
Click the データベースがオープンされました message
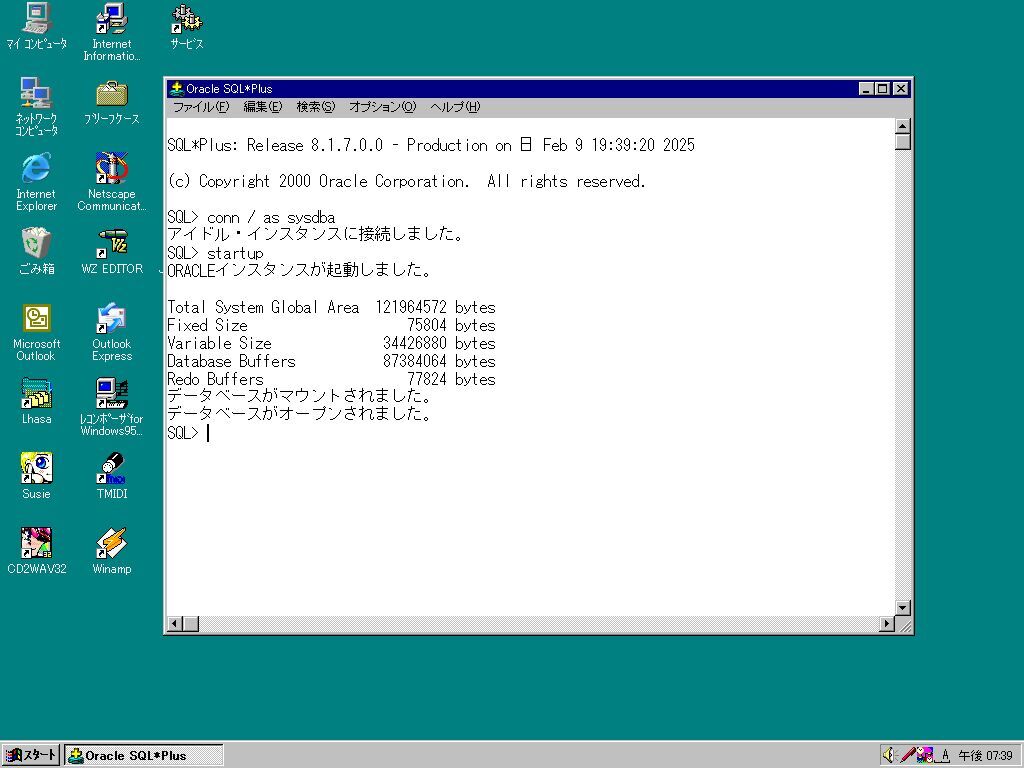pyautogui.click(x=299, y=414)
